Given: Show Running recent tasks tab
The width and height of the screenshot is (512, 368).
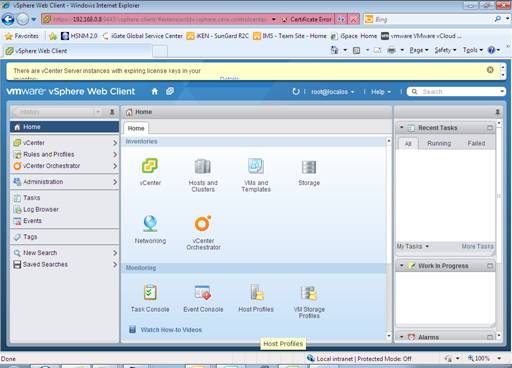Looking at the screenshot, I should tap(439, 143).
